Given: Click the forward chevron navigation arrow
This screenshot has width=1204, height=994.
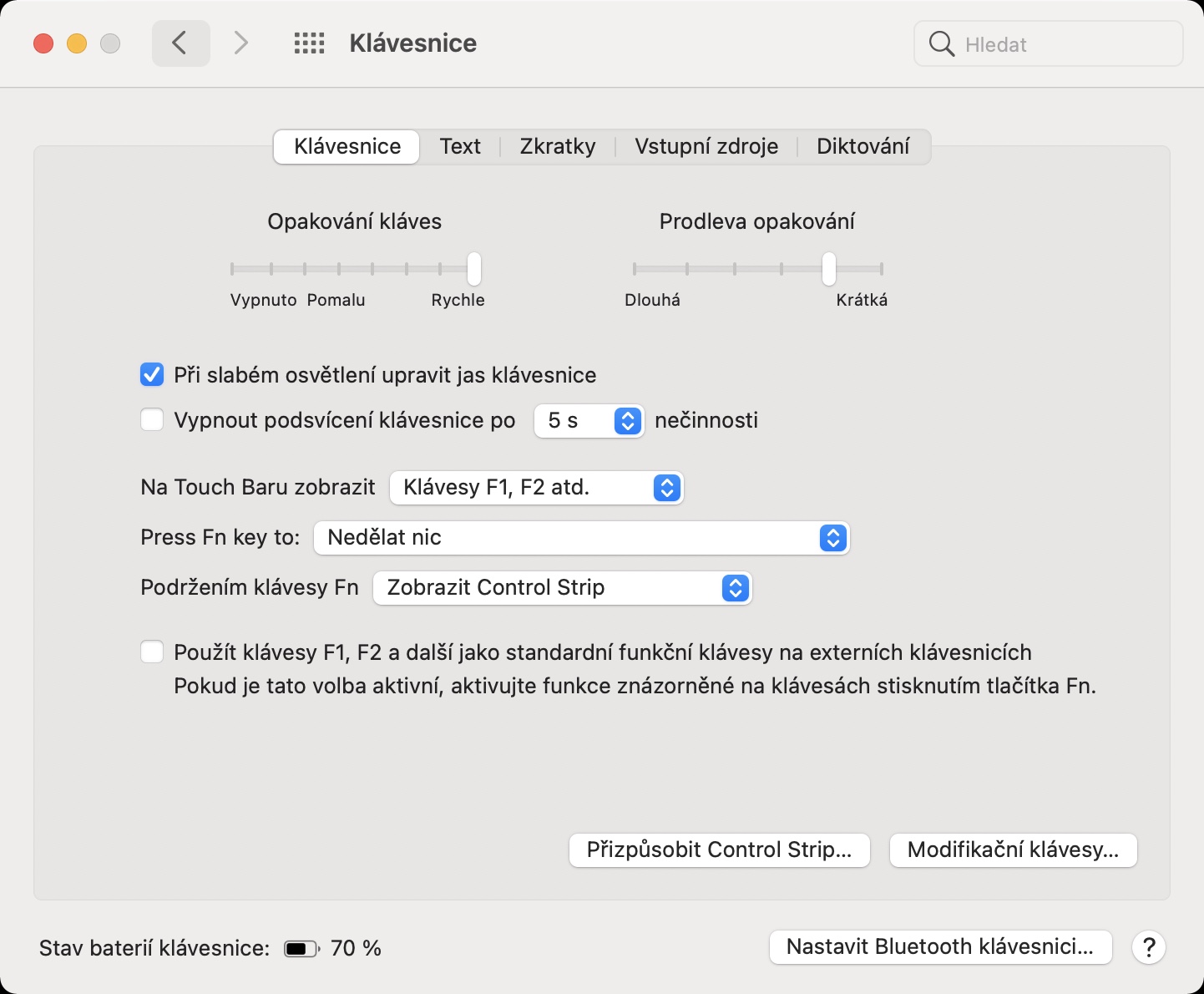Looking at the screenshot, I should pyautogui.click(x=241, y=43).
